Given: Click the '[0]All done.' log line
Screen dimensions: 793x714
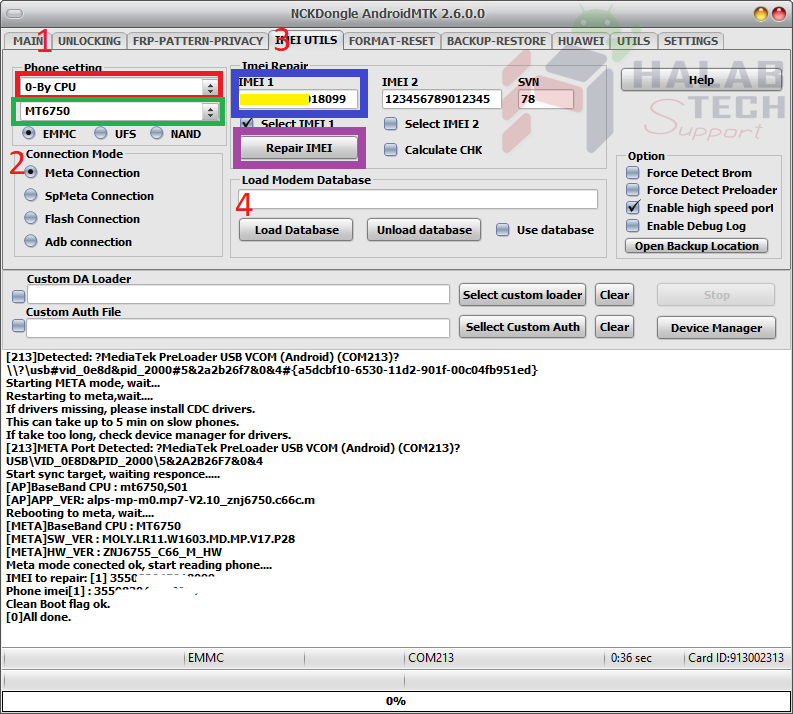Looking at the screenshot, I should click(38, 617).
